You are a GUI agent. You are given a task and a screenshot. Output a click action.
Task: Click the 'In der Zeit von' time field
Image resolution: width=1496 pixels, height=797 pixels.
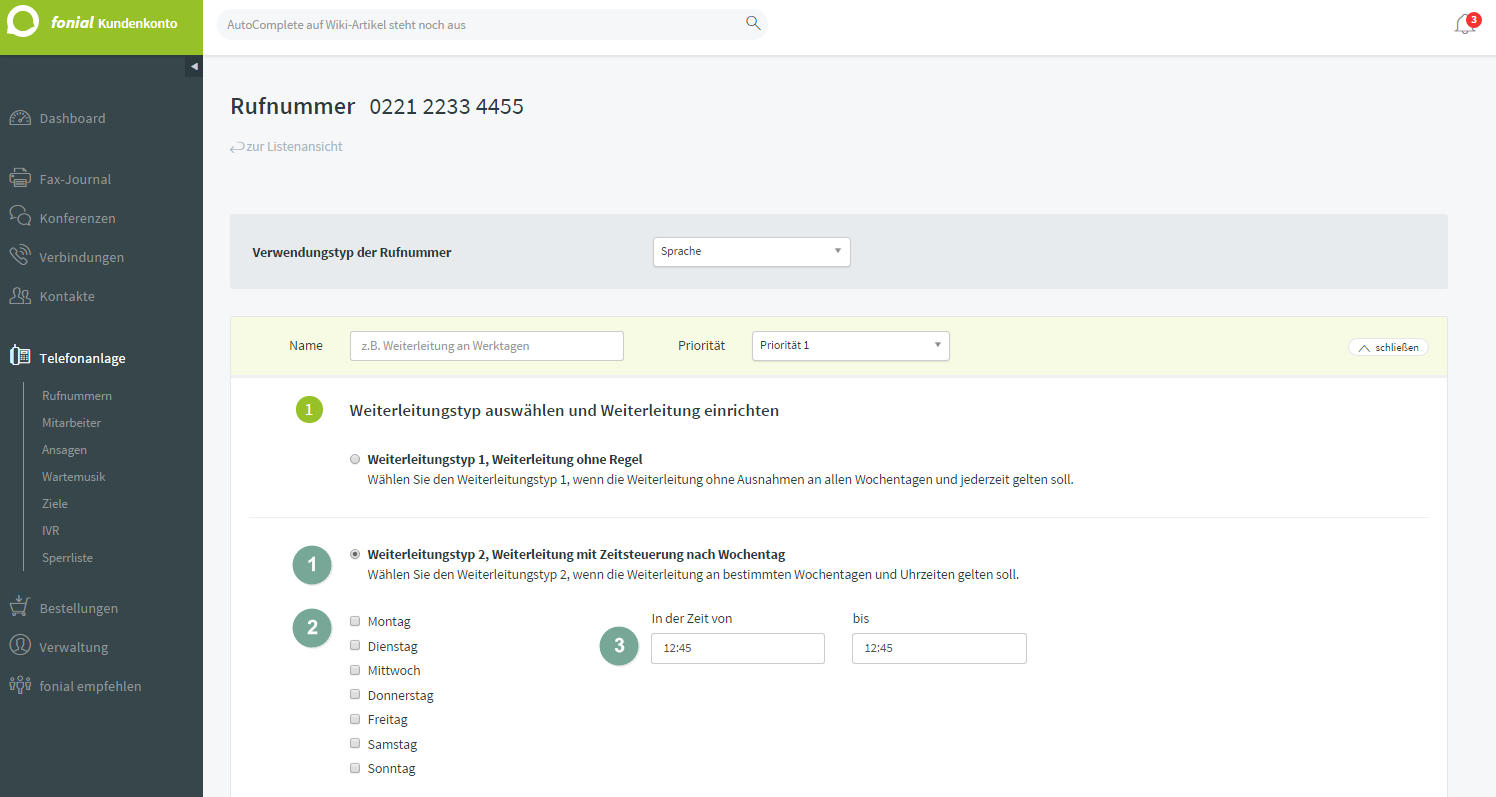(738, 648)
